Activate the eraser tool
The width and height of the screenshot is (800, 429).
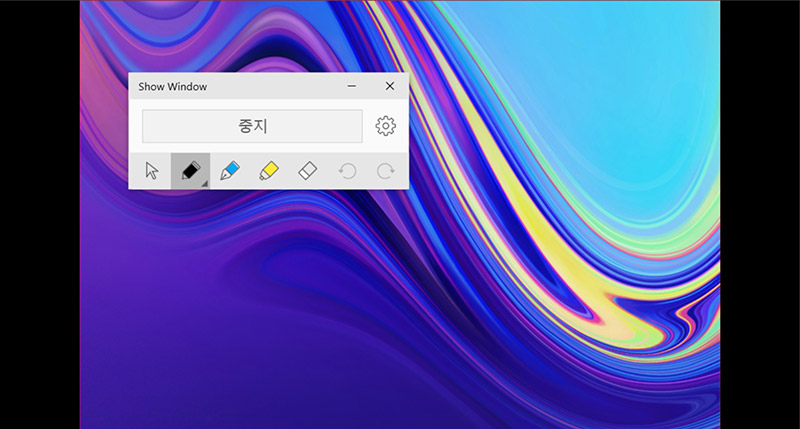click(x=308, y=171)
